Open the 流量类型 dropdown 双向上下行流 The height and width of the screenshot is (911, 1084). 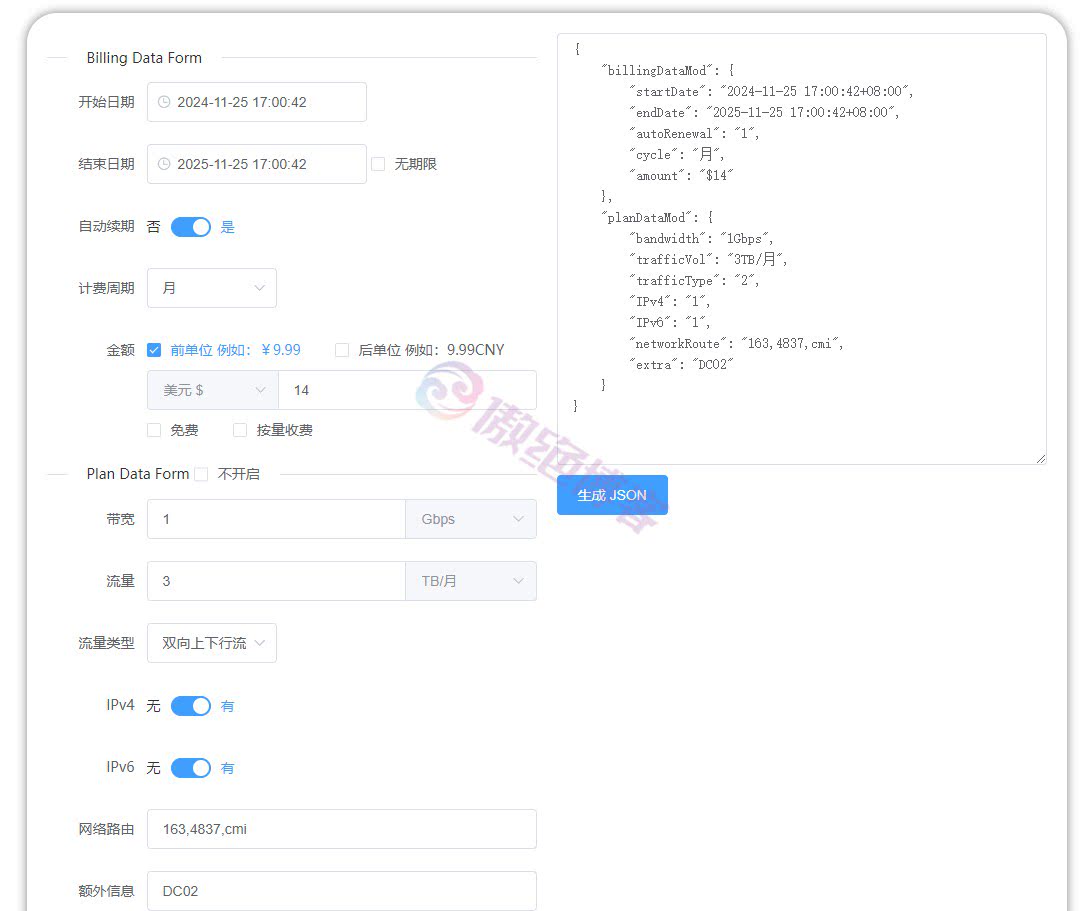click(x=212, y=644)
